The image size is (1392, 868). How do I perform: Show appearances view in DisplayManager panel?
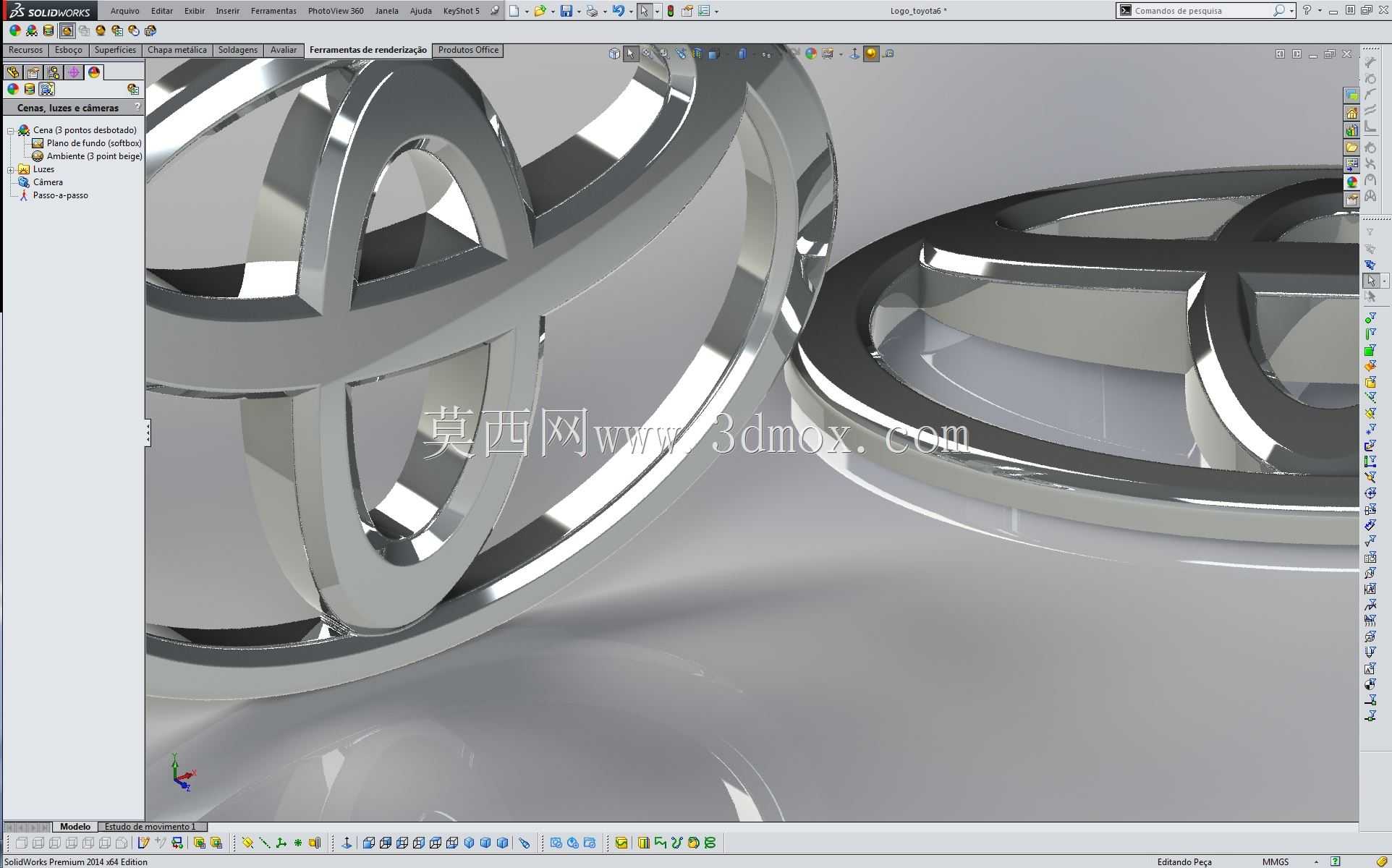[x=12, y=89]
